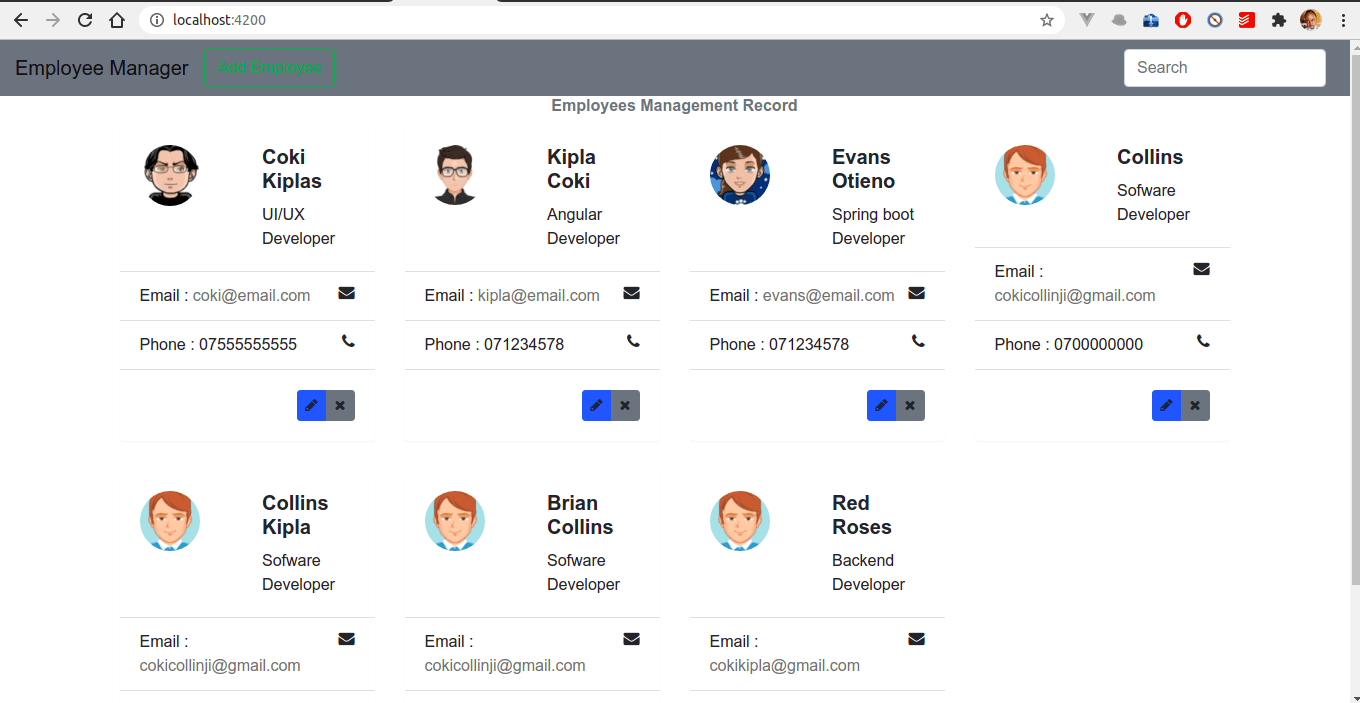Remove Collins via the X delete icon
This screenshot has width=1360, height=703.
(x=1195, y=405)
